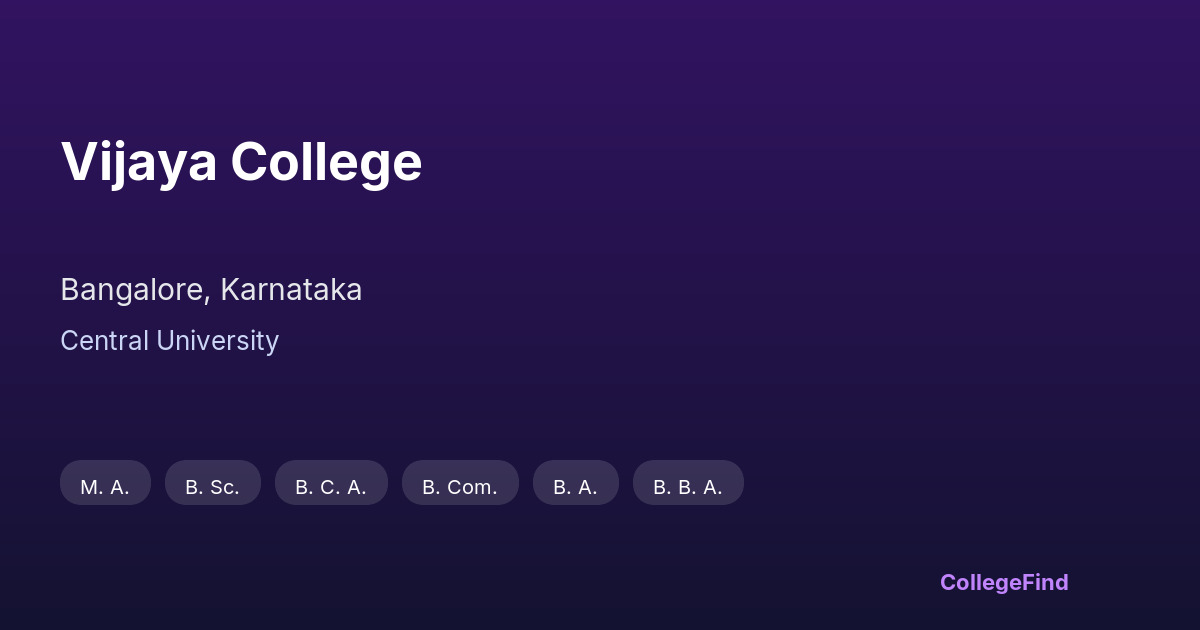Click the capital V starting the title
This screenshot has width=1200, height=630.
77,161
